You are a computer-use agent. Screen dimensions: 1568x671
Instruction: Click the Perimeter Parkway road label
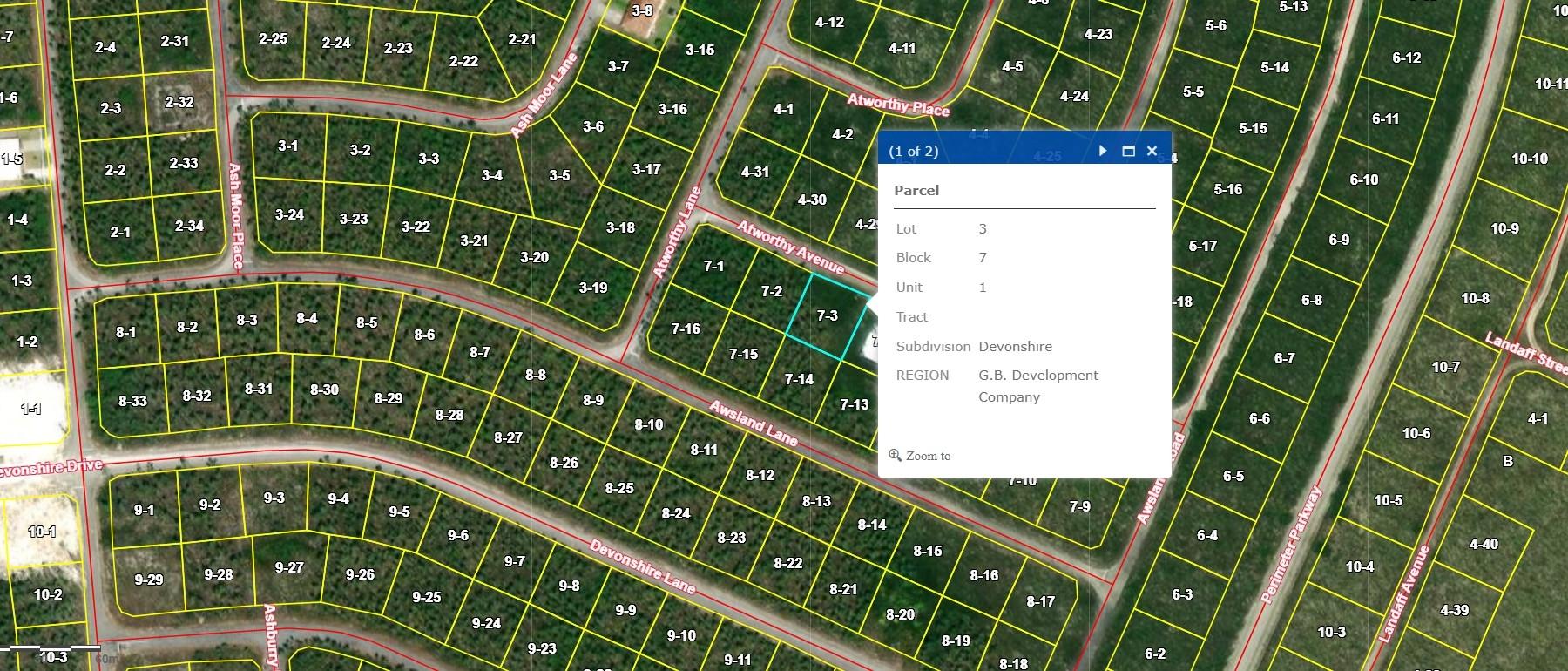[x=1291, y=545]
